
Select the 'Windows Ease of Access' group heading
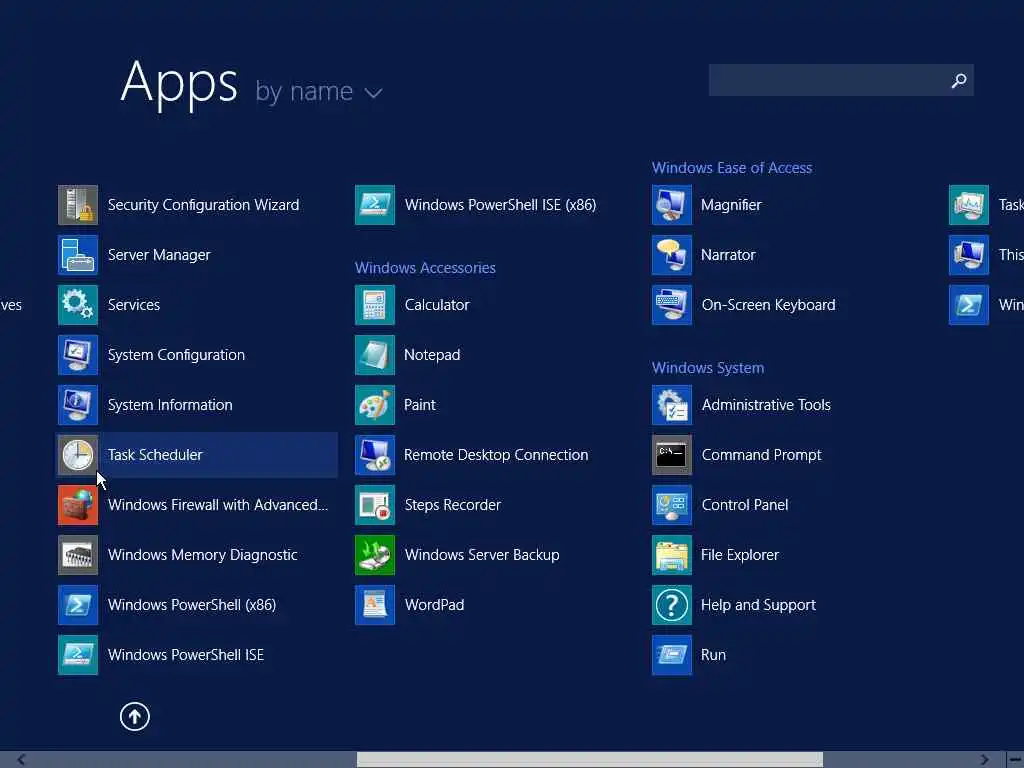tap(732, 168)
